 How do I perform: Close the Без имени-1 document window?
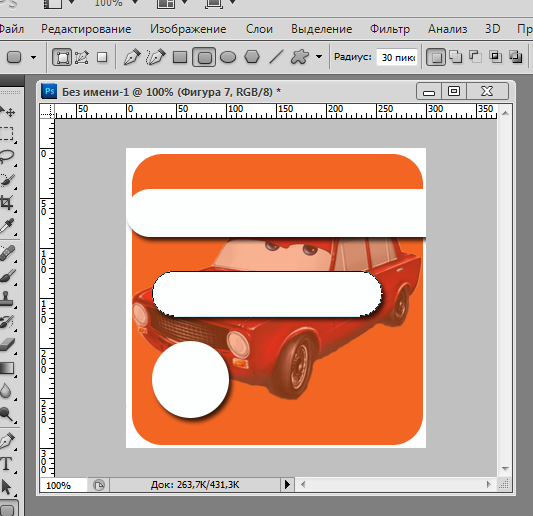[487, 91]
